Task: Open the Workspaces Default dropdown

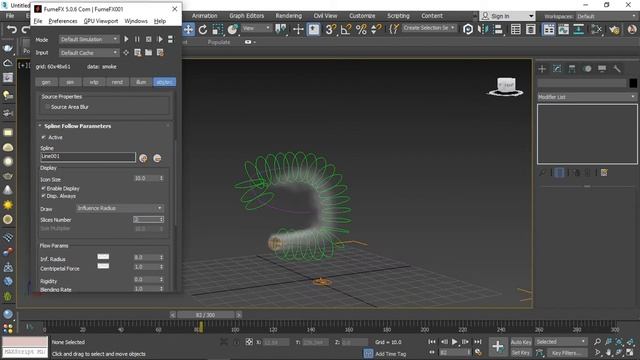Action: (606, 16)
